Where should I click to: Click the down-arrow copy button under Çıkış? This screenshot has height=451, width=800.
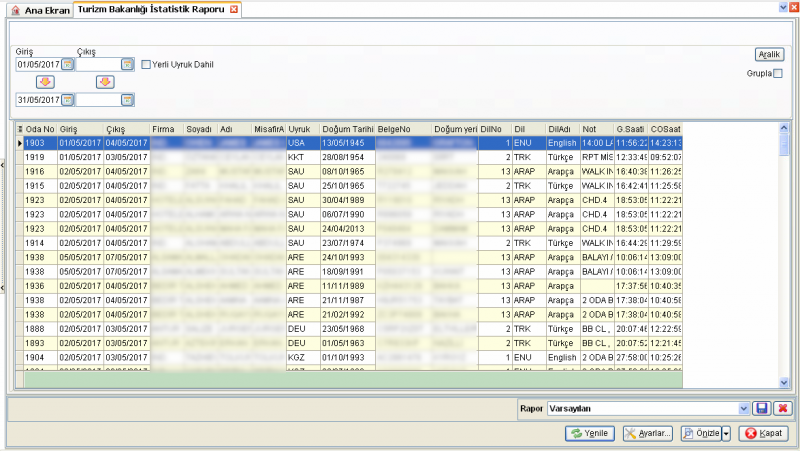click(x=105, y=82)
